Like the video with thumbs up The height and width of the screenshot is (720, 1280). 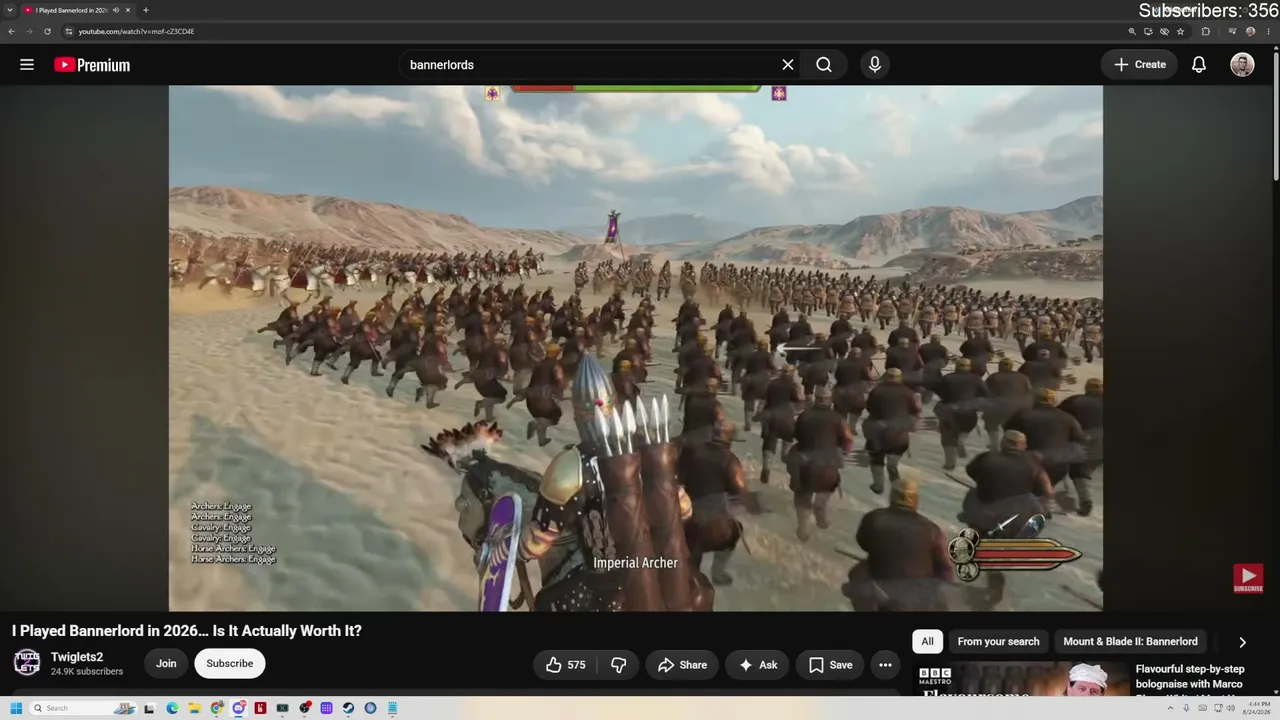pos(566,665)
